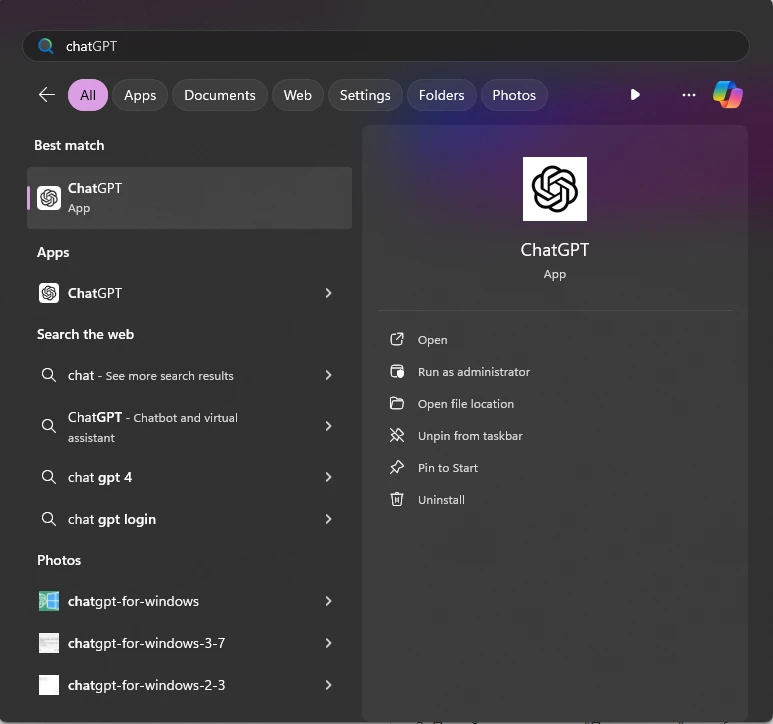
Task: Switch to the Web filter tab
Action: coord(298,95)
